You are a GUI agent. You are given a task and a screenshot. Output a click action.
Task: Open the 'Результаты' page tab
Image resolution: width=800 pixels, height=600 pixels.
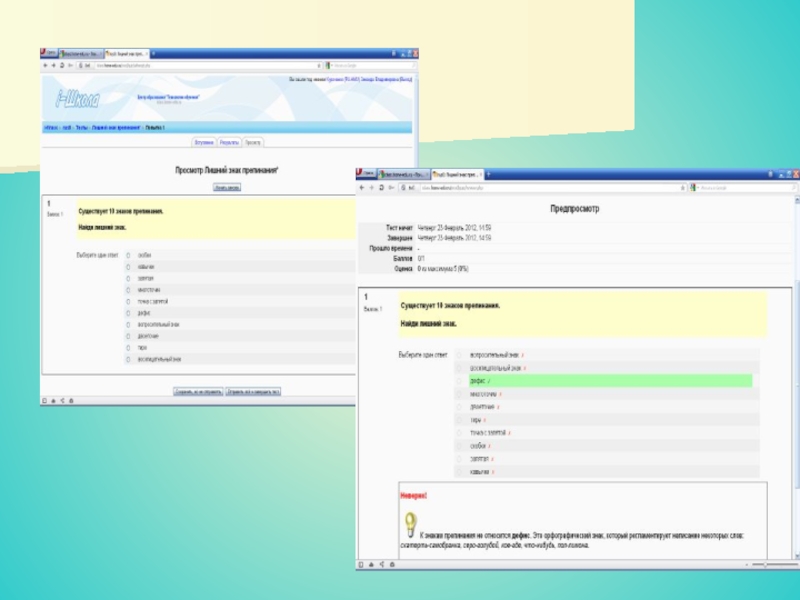pyautogui.click(x=229, y=142)
